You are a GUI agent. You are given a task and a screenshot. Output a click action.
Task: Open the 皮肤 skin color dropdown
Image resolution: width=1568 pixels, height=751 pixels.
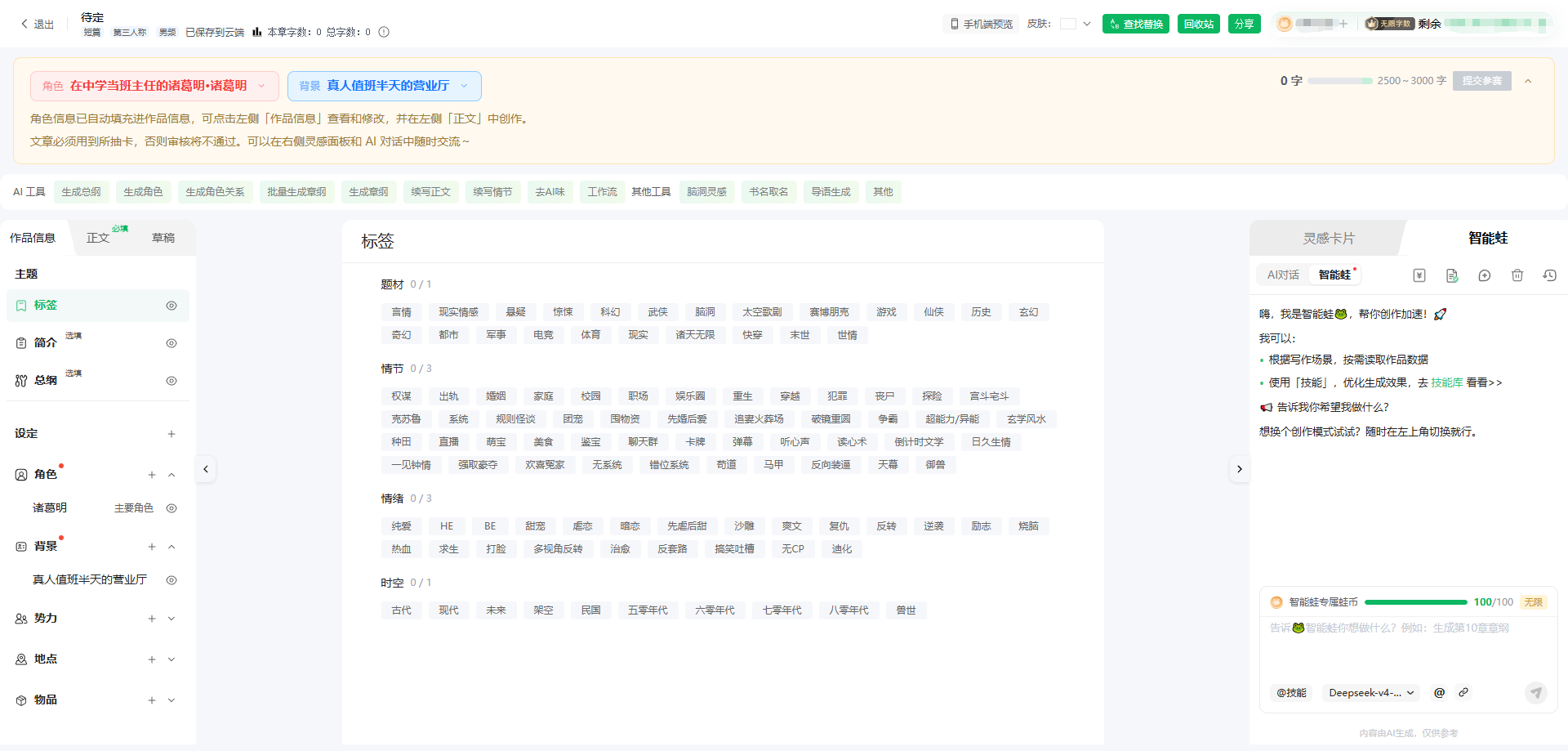pos(1076,24)
